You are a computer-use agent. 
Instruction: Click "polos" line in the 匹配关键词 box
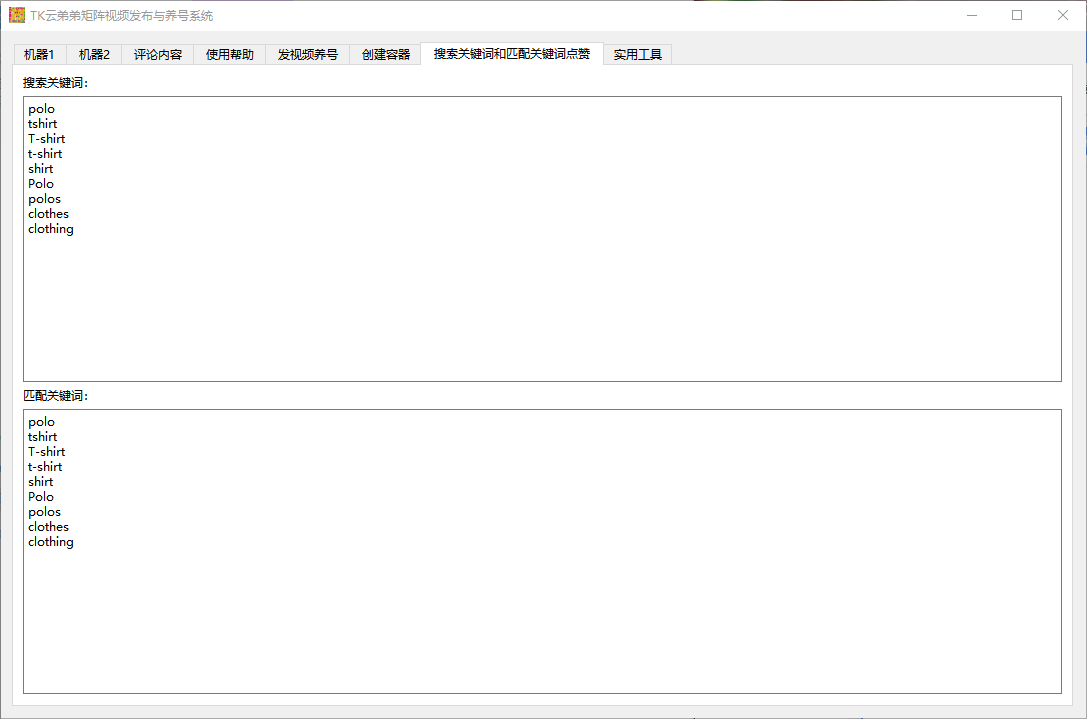point(45,512)
